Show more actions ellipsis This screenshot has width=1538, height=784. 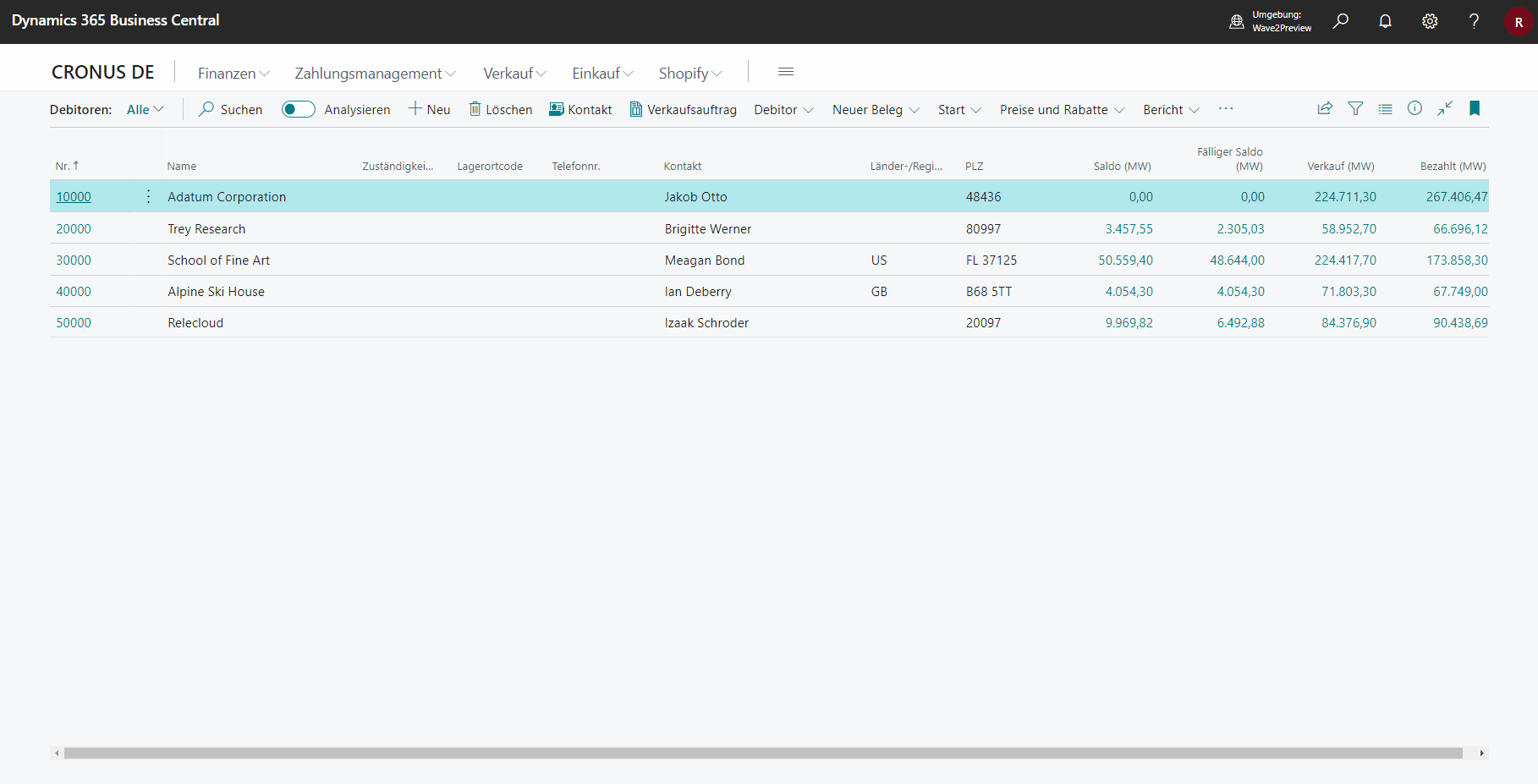point(1226,108)
